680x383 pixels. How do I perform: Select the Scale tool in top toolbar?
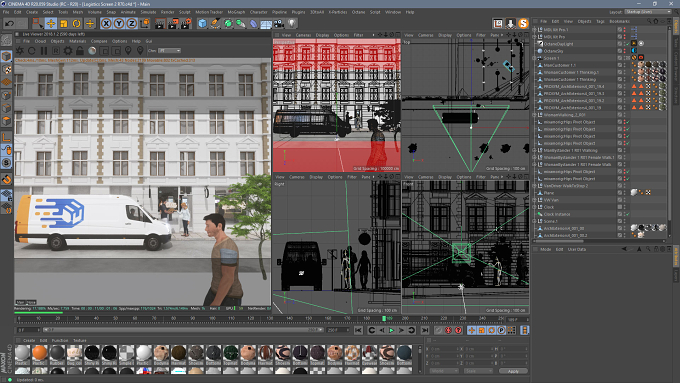pyautogui.click(x=64, y=23)
